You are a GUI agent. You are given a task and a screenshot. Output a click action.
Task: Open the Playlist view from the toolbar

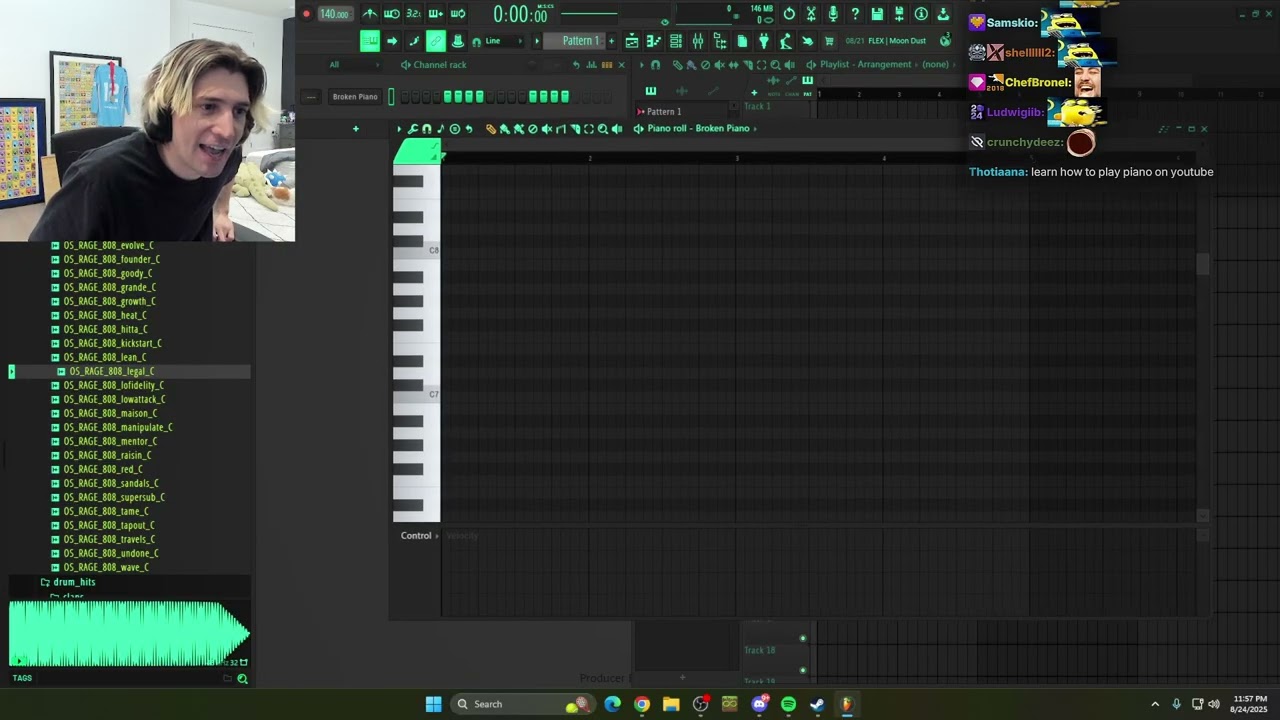coord(632,41)
